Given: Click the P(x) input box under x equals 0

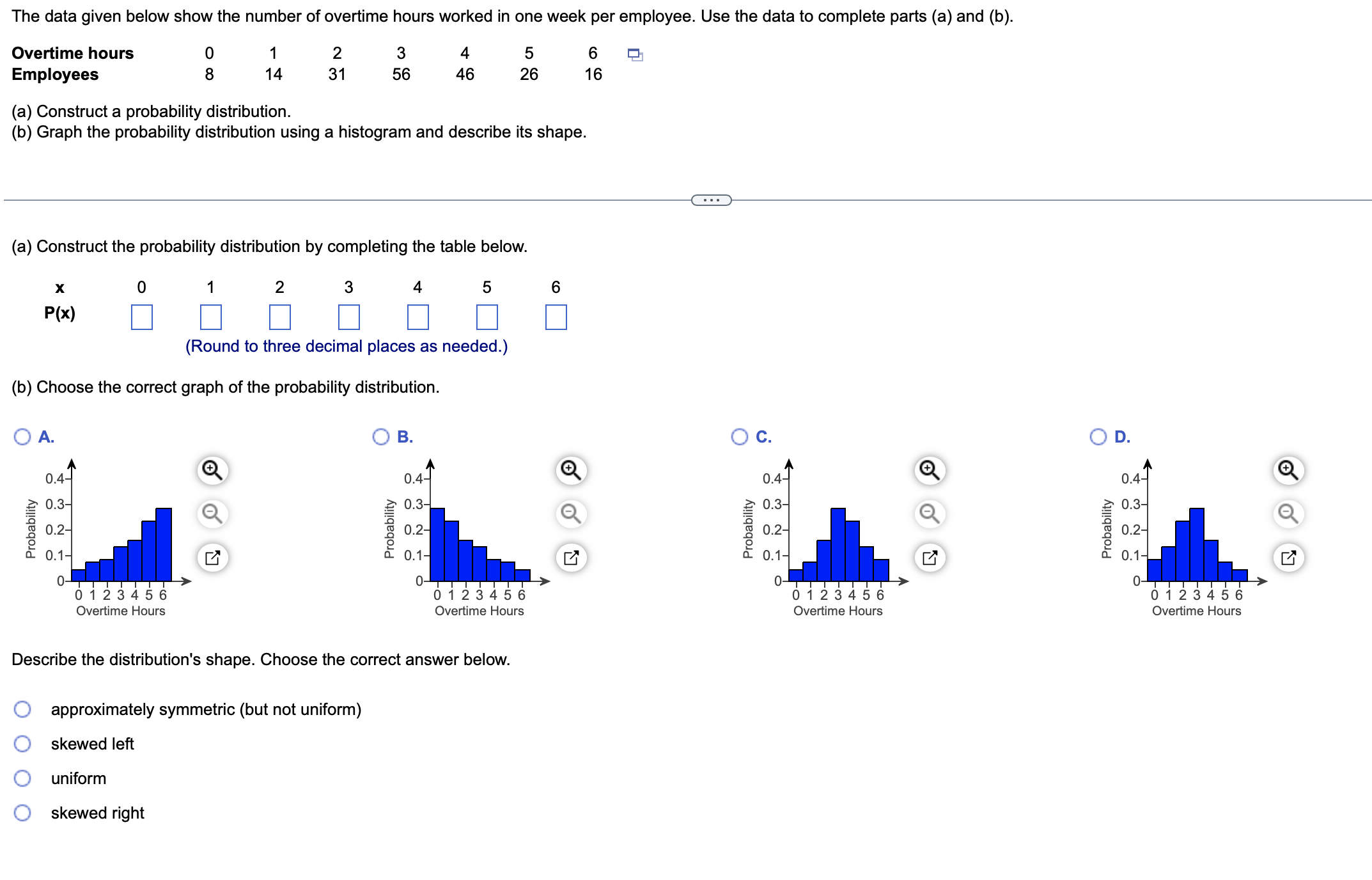Looking at the screenshot, I should pyautogui.click(x=142, y=317).
